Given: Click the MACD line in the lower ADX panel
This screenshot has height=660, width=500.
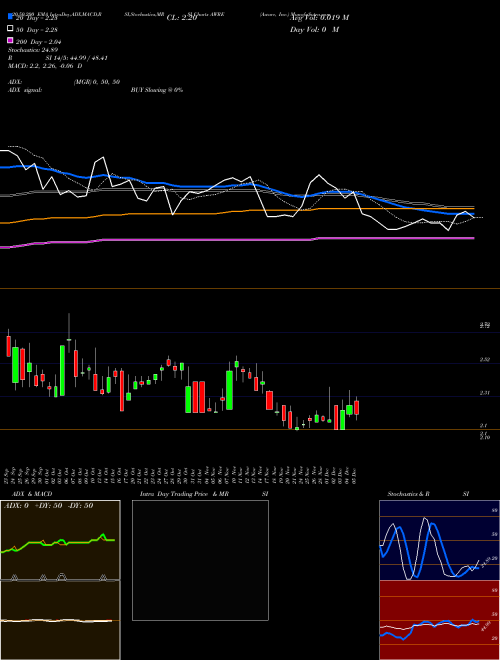Looking at the screenshot, I should [x=57, y=621].
